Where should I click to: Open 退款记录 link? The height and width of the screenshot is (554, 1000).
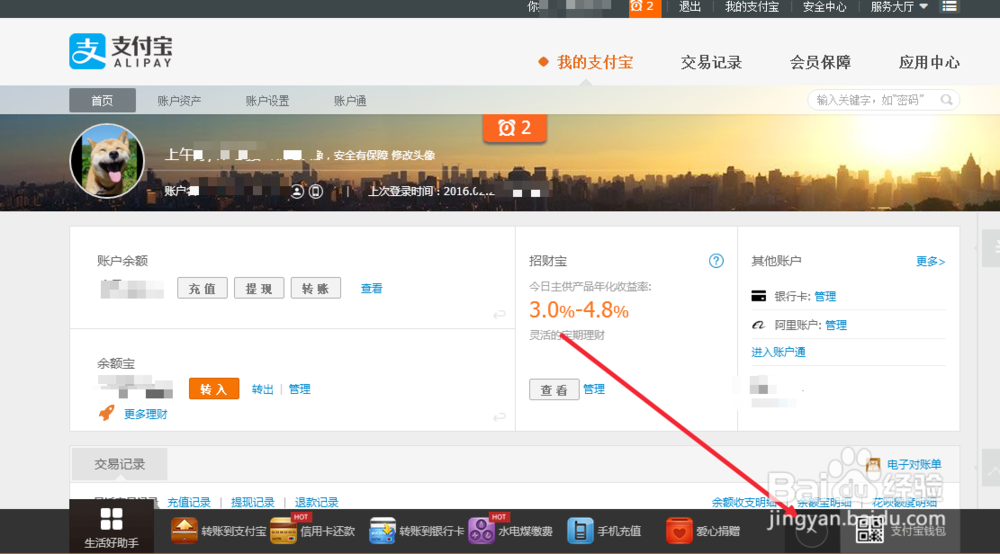click(x=316, y=502)
